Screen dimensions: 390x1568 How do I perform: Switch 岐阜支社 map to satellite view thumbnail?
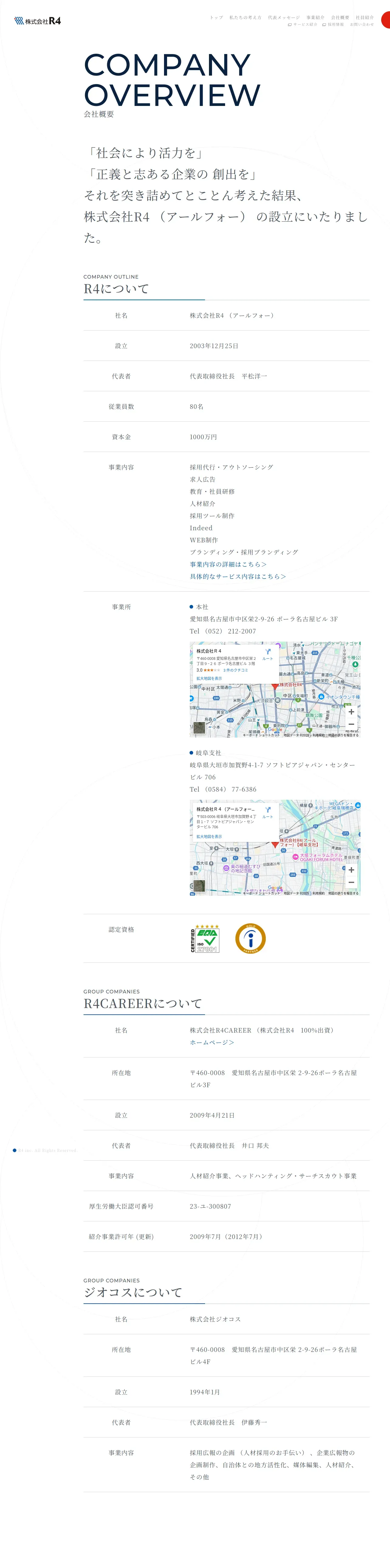(199, 886)
